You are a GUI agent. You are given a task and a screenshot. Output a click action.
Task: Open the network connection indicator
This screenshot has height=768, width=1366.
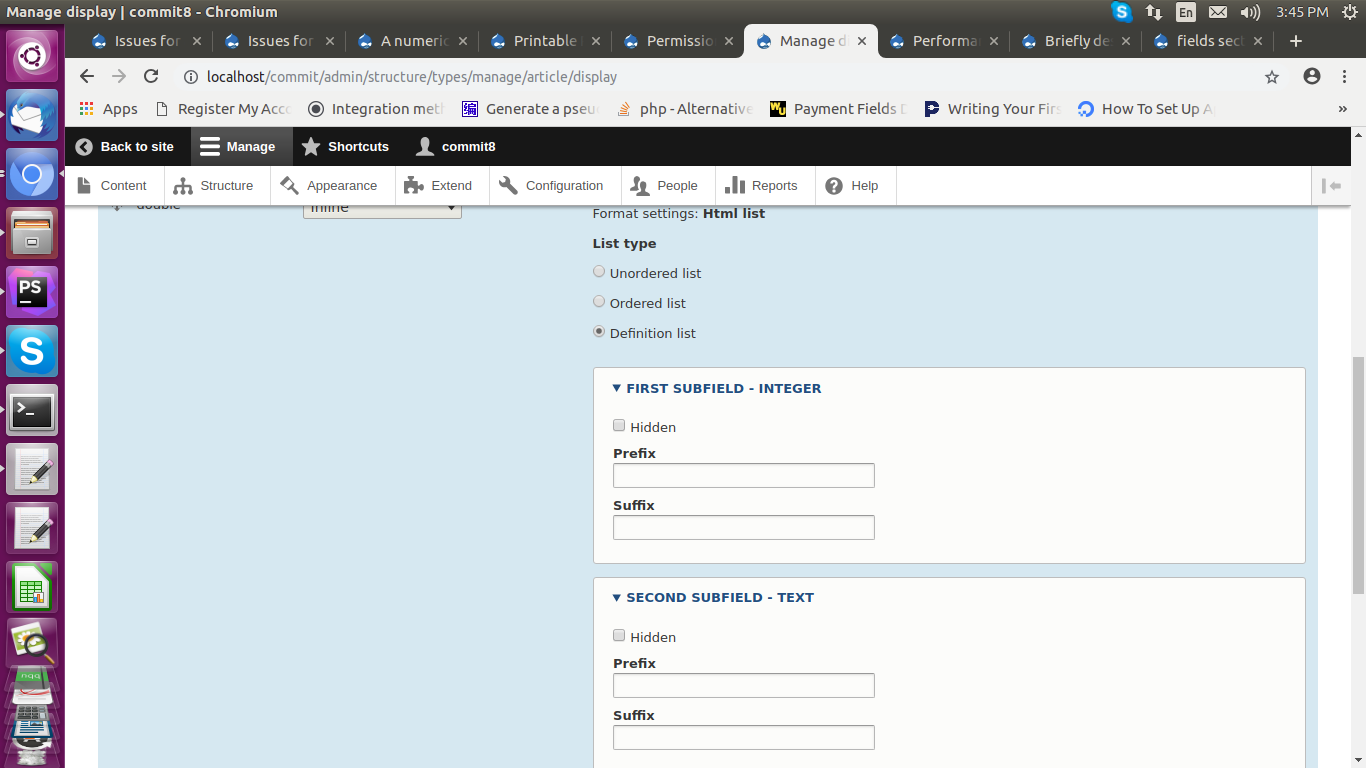(1154, 12)
